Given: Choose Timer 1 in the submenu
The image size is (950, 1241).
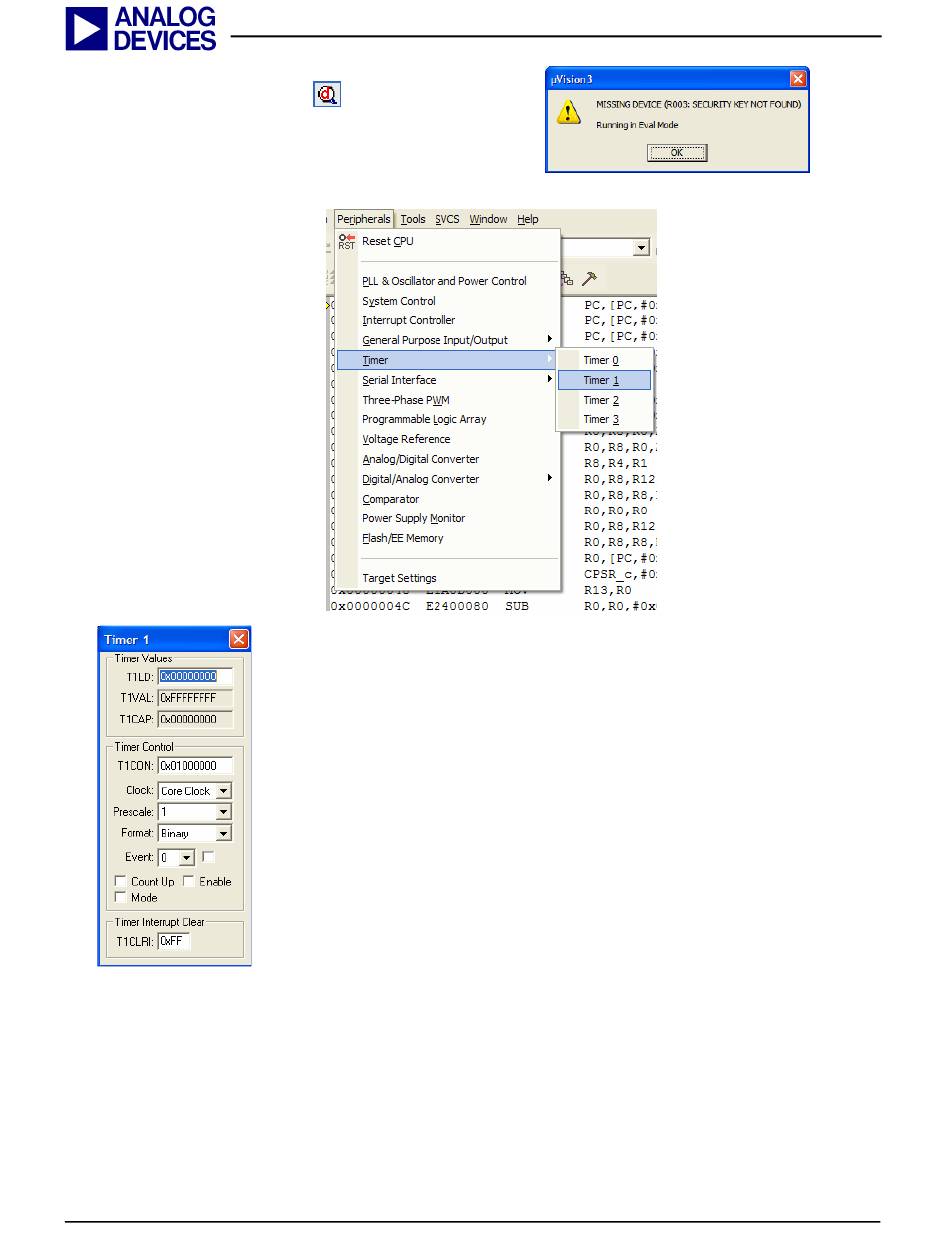Looking at the screenshot, I should click(604, 380).
